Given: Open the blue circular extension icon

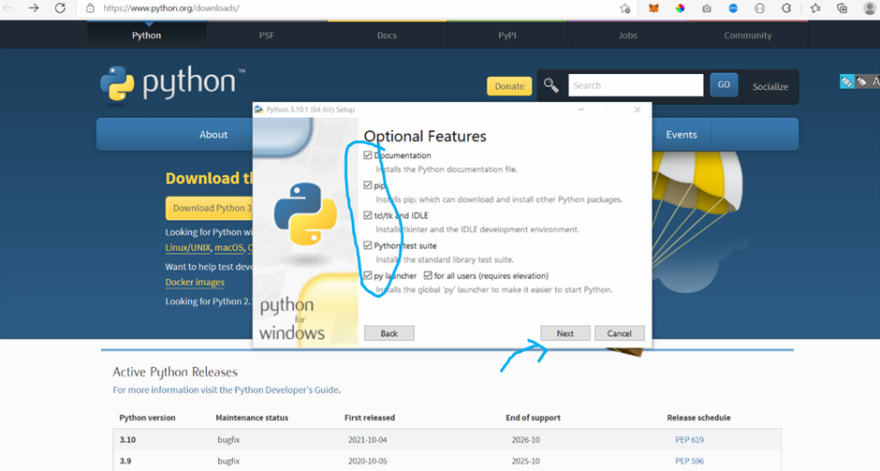Looking at the screenshot, I should [x=733, y=8].
